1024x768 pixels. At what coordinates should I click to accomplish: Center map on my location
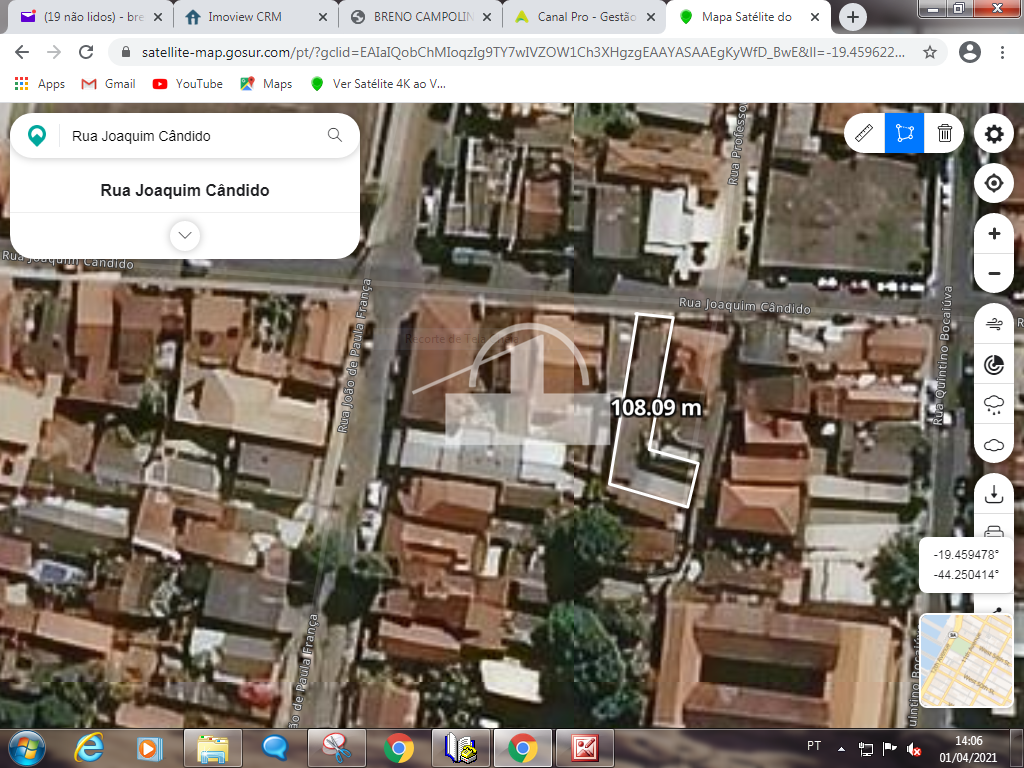pos(993,184)
